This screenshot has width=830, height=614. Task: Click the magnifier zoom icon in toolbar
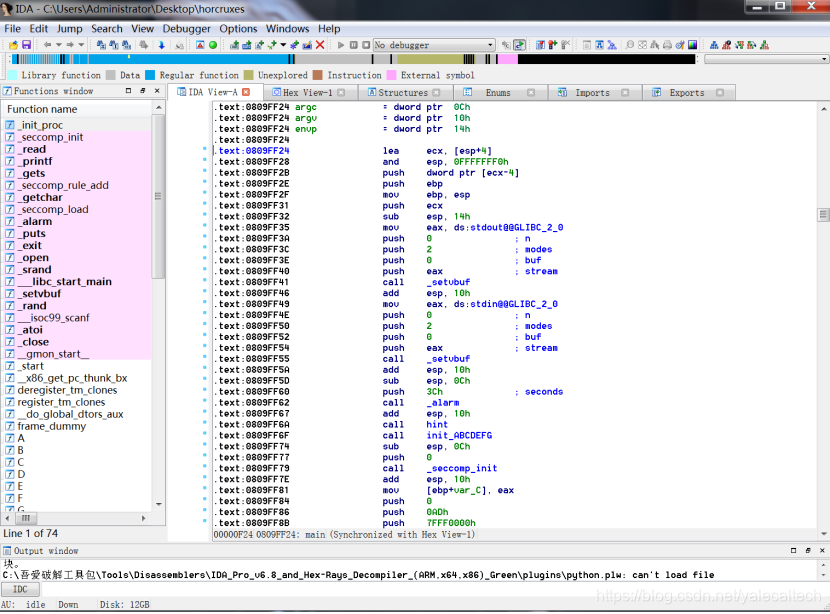(x=630, y=45)
